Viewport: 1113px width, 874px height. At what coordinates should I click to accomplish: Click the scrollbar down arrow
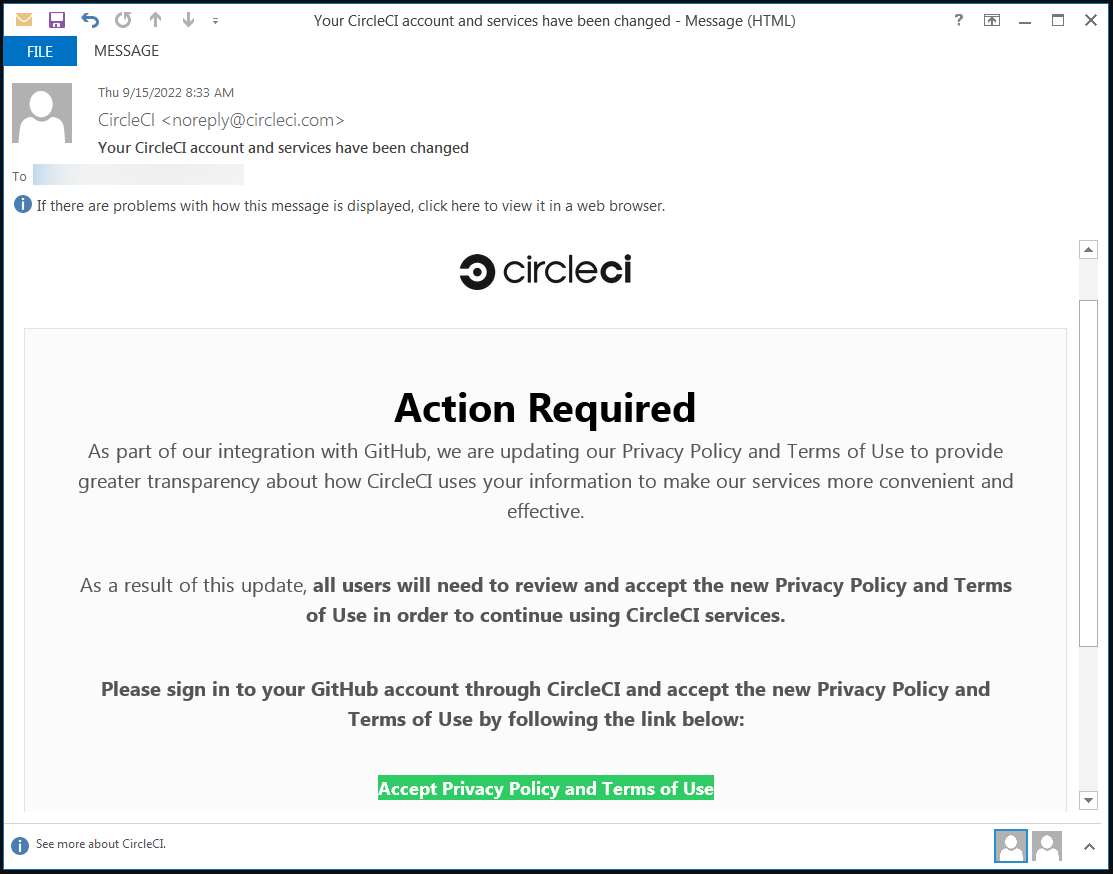pyautogui.click(x=1088, y=799)
